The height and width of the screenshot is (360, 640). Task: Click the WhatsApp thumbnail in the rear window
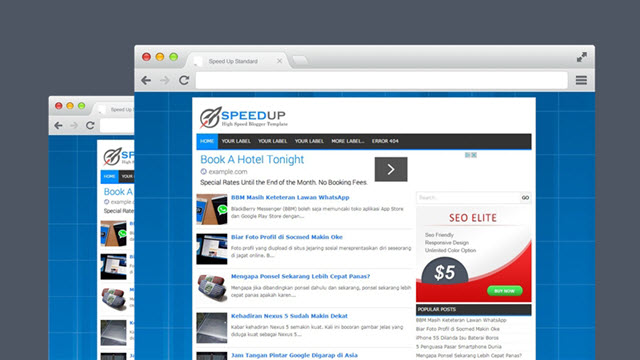point(113,233)
